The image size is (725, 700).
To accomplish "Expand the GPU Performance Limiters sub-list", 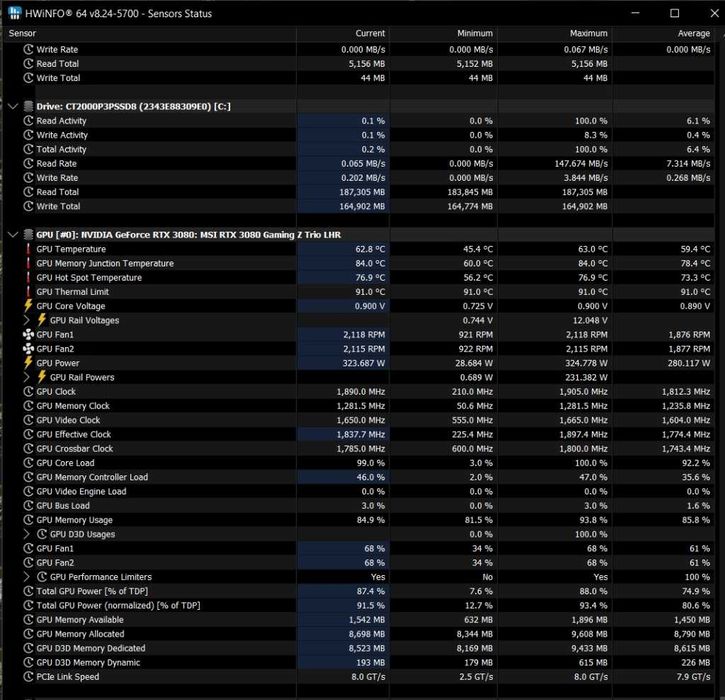I will [x=26, y=577].
